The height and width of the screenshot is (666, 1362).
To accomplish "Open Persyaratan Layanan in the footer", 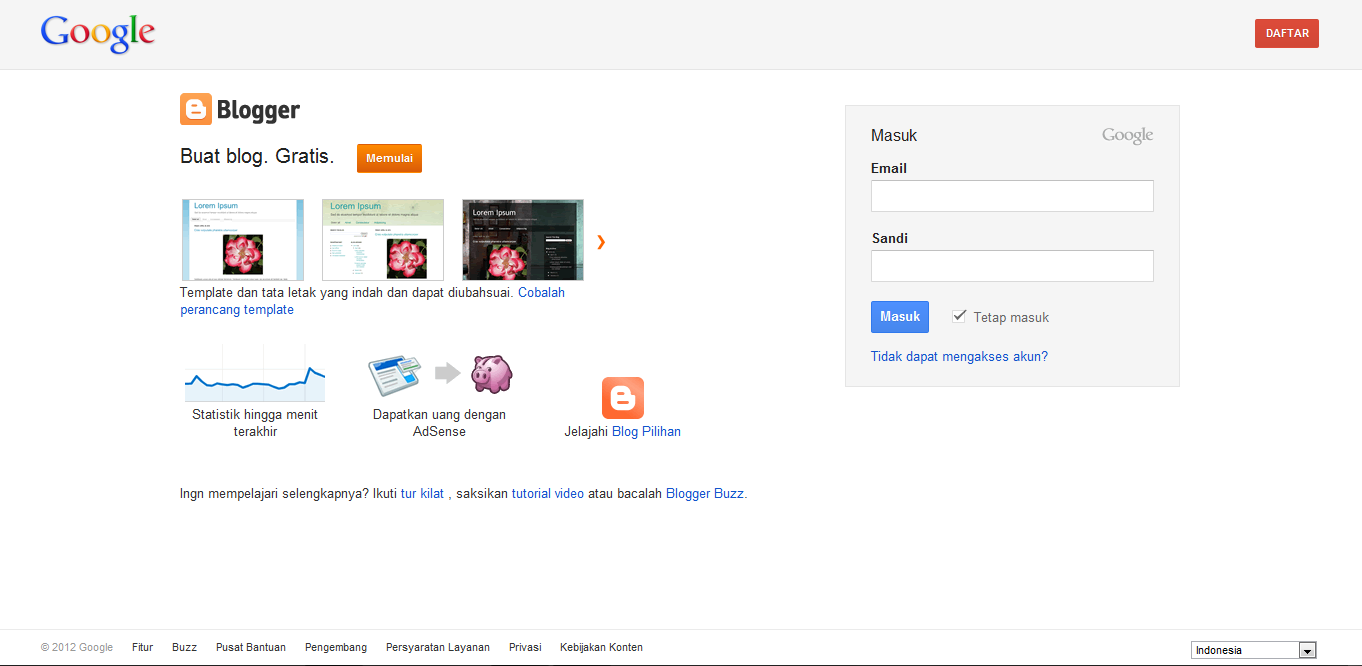I will 438,647.
